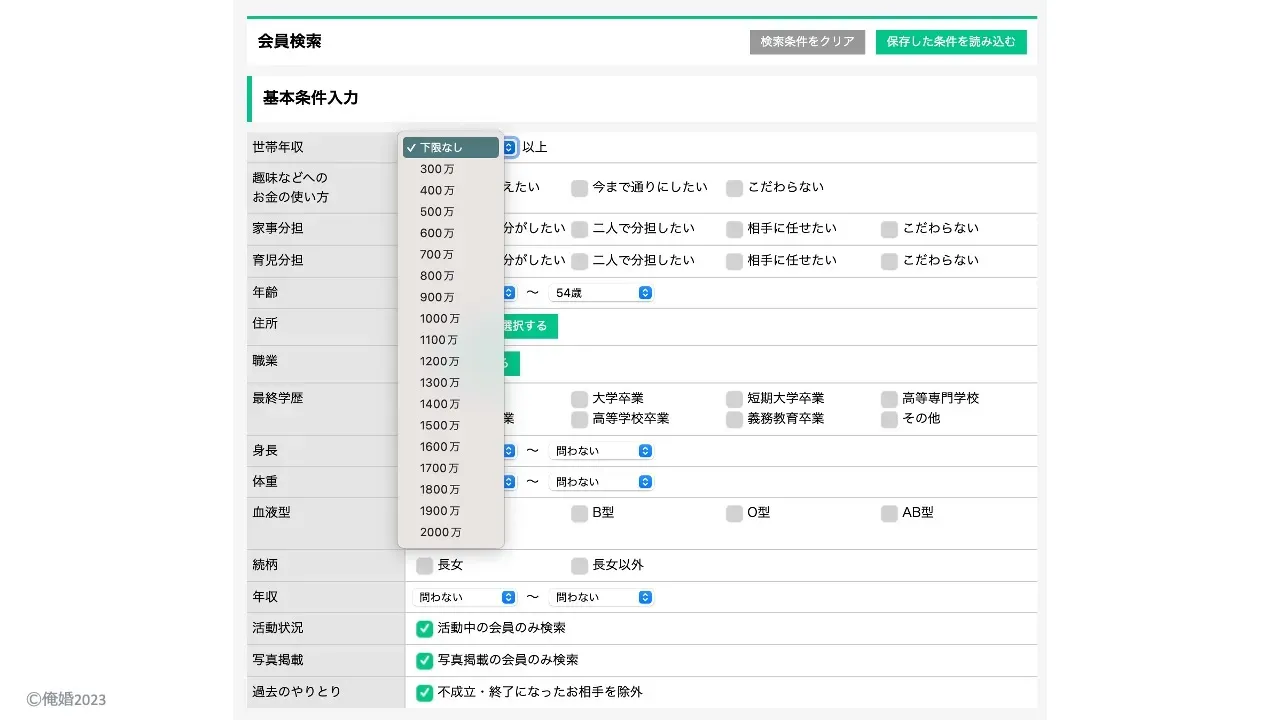Select 1000万 option in dropdown
The width and height of the screenshot is (1280, 720).
point(451,319)
